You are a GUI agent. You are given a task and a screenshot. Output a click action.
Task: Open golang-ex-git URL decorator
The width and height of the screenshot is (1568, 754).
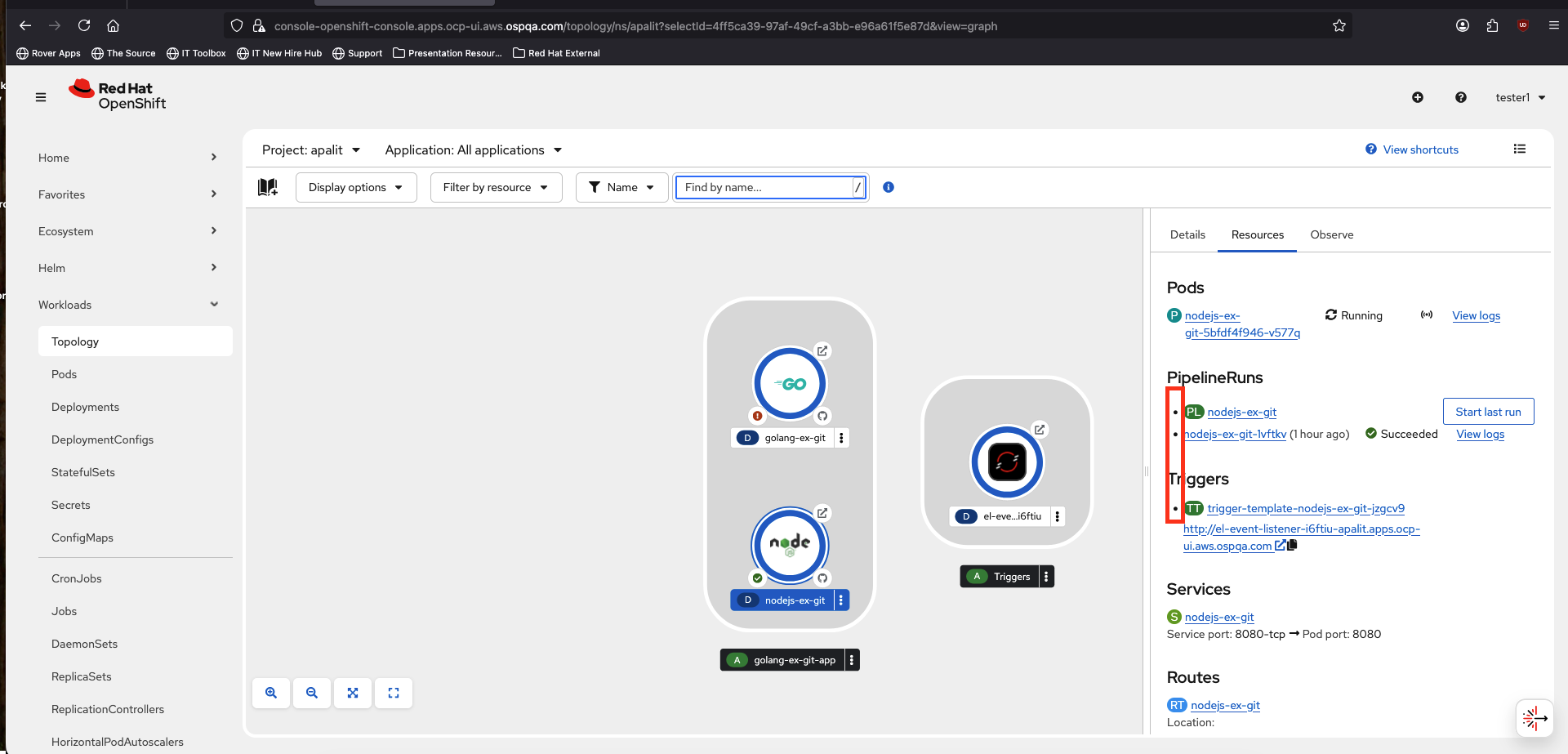click(x=822, y=350)
